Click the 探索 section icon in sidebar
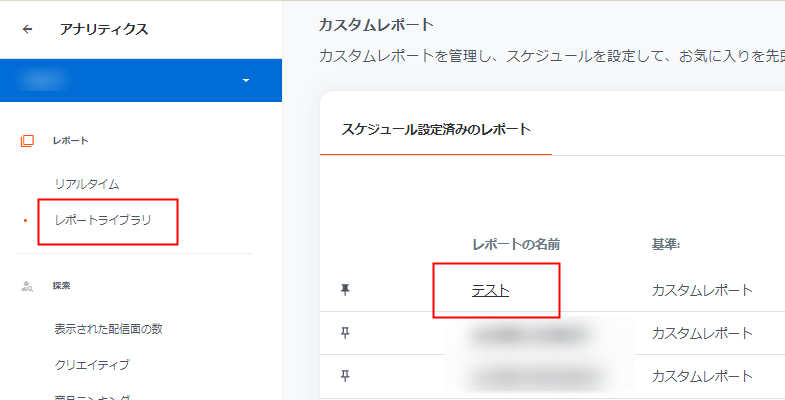 tap(28, 286)
